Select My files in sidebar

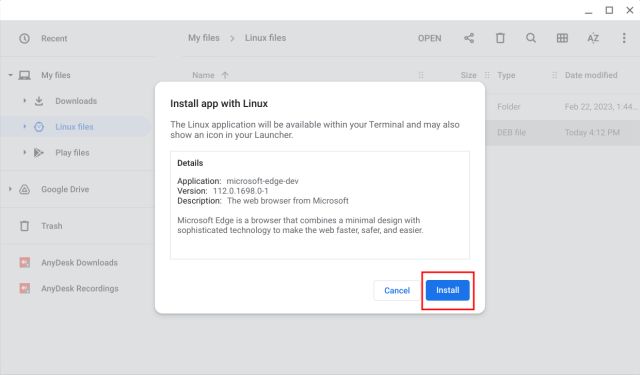coord(56,75)
